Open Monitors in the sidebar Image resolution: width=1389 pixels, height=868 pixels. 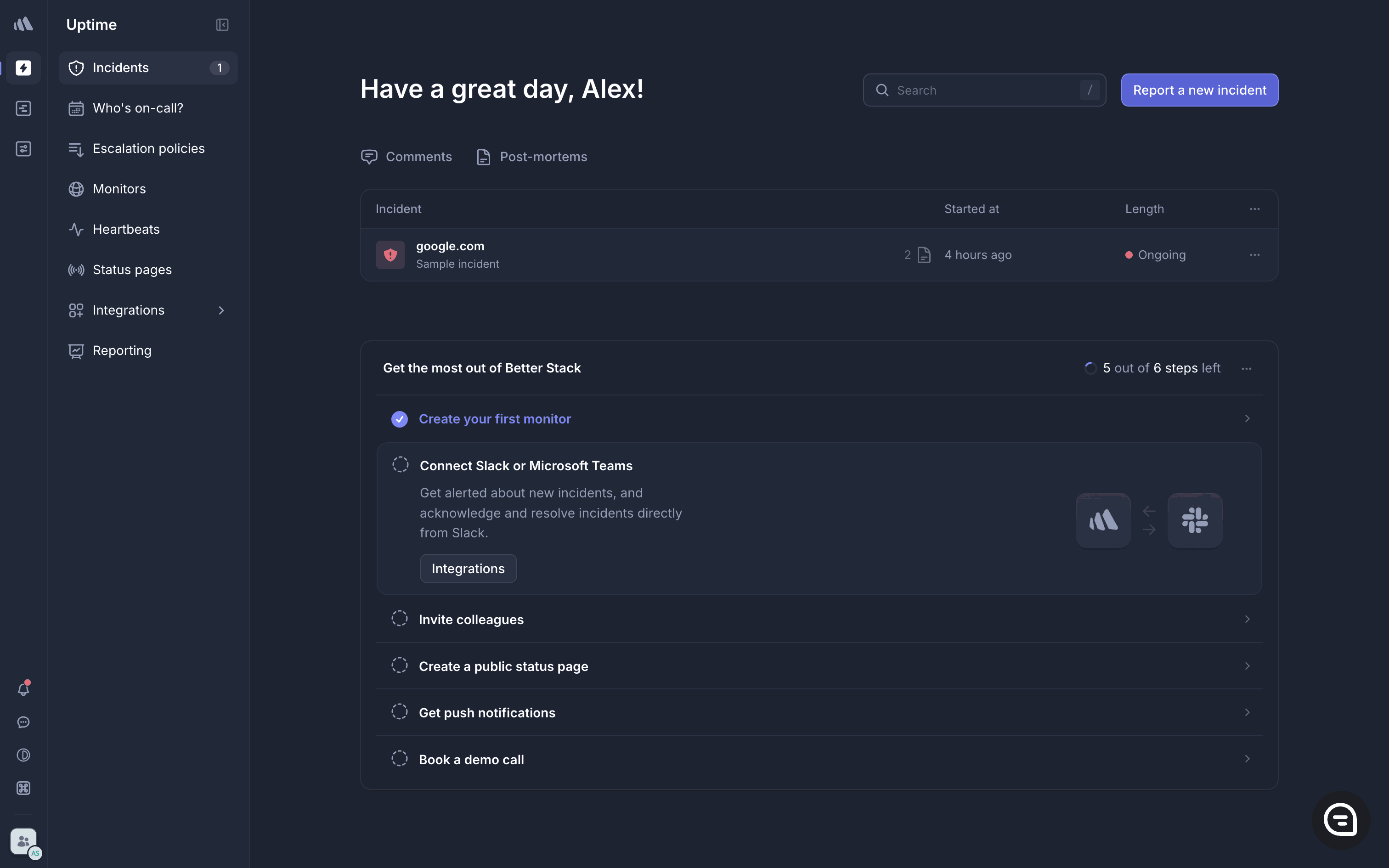119,189
